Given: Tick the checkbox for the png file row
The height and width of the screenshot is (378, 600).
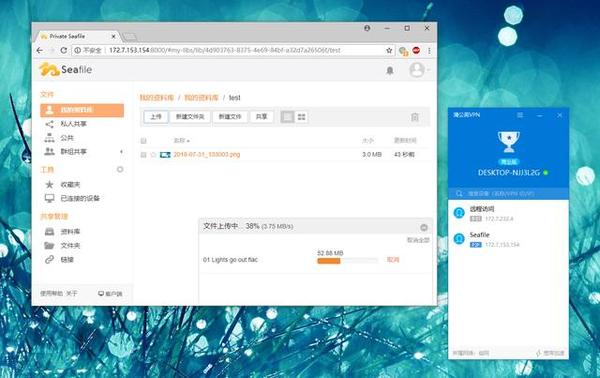Looking at the screenshot, I should [143, 155].
